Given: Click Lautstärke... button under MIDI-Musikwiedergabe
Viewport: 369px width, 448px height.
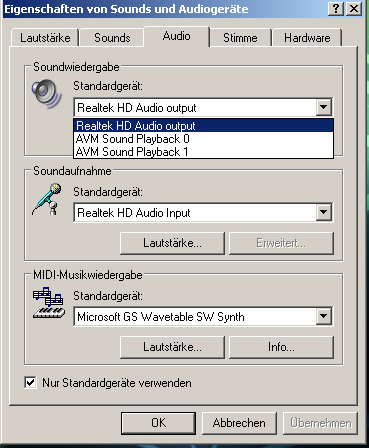Looking at the screenshot, I should pos(172,347).
